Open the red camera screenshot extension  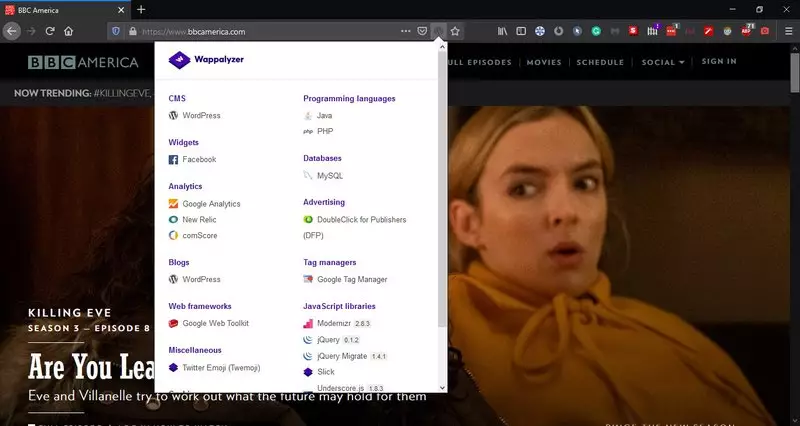764,31
